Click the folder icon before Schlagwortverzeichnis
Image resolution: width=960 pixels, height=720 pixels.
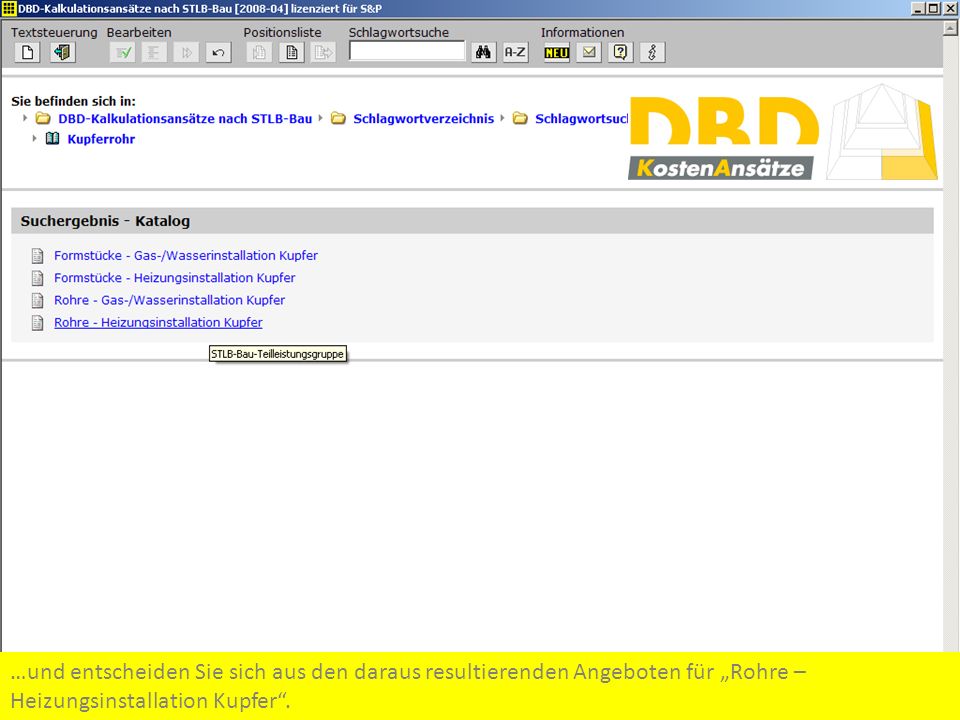[x=339, y=118]
